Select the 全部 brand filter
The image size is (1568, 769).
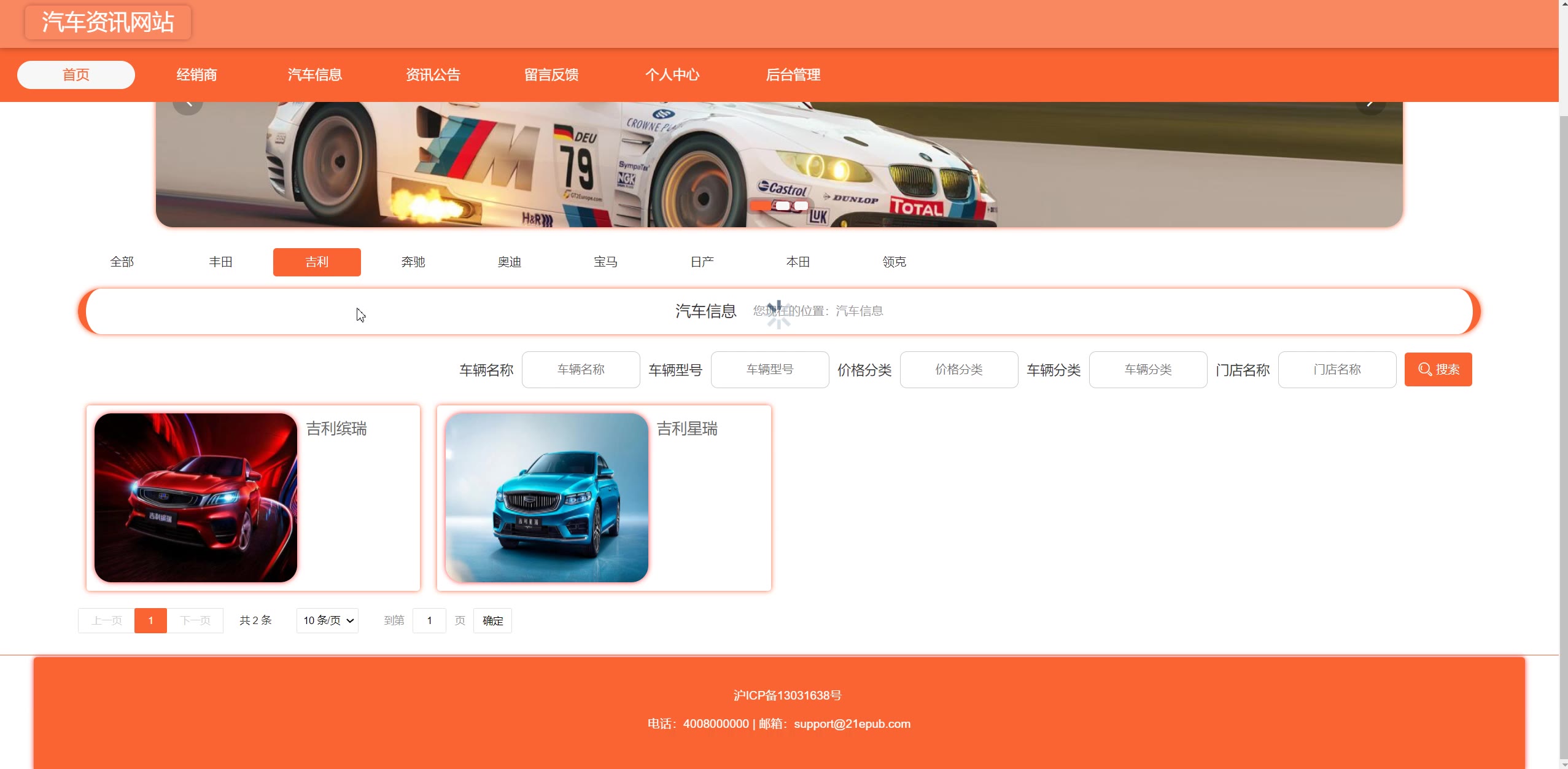122,262
